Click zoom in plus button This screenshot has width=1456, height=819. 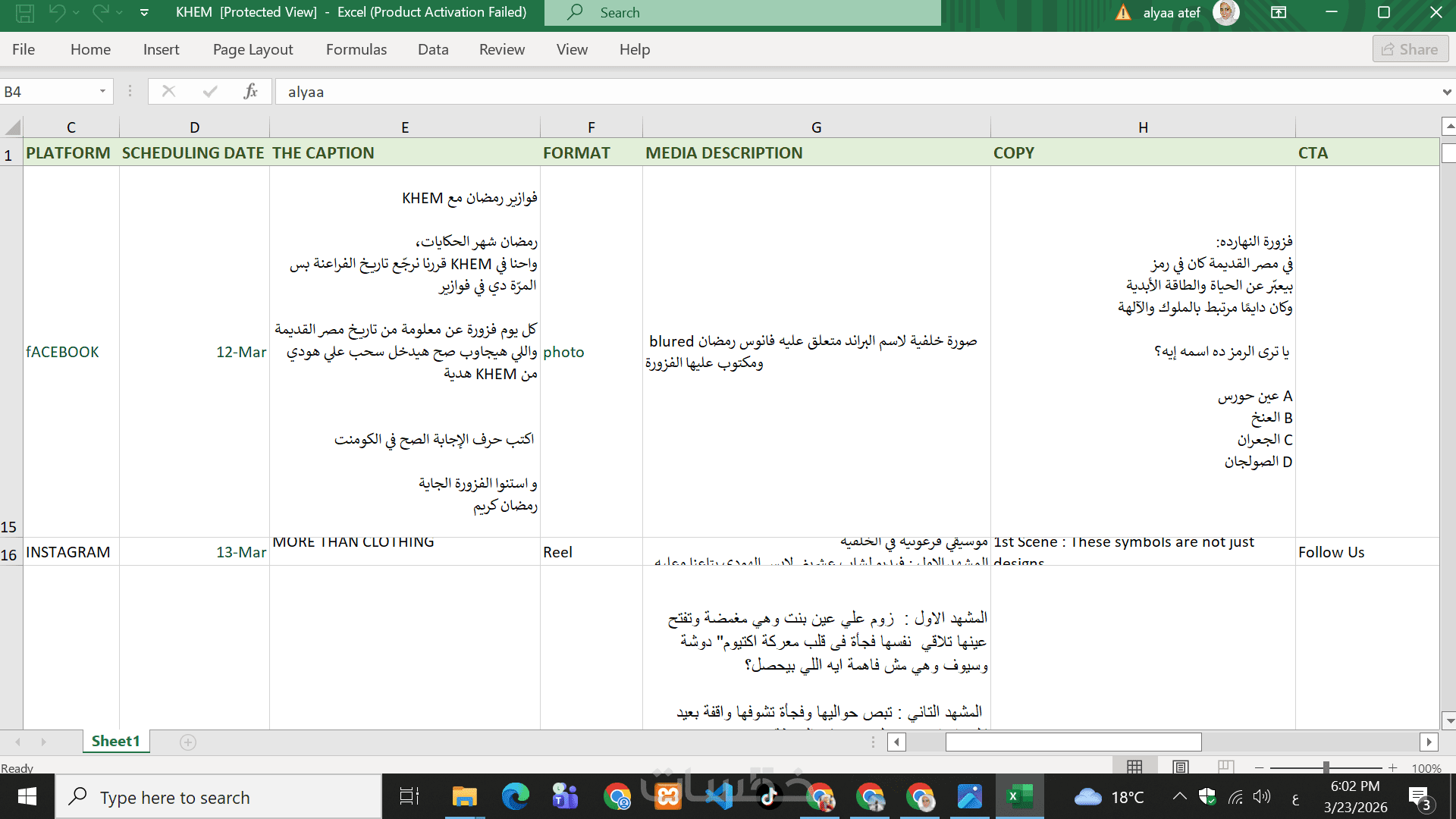click(1393, 767)
